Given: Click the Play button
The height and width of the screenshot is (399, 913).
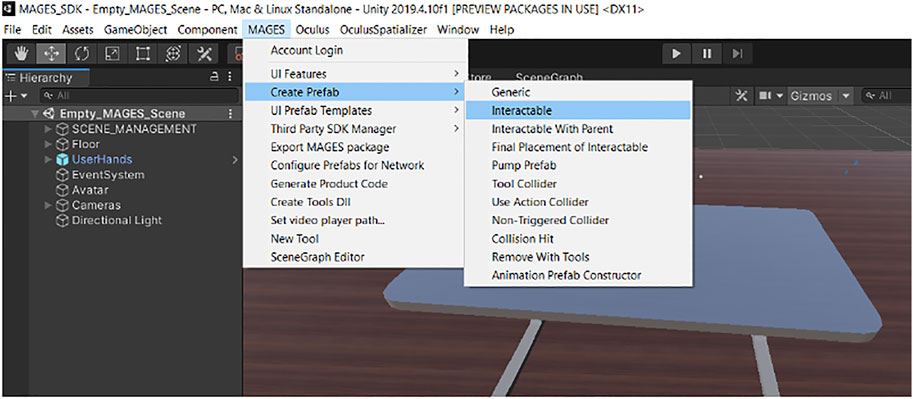Looking at the screenshot, I should tap(677, 54).
